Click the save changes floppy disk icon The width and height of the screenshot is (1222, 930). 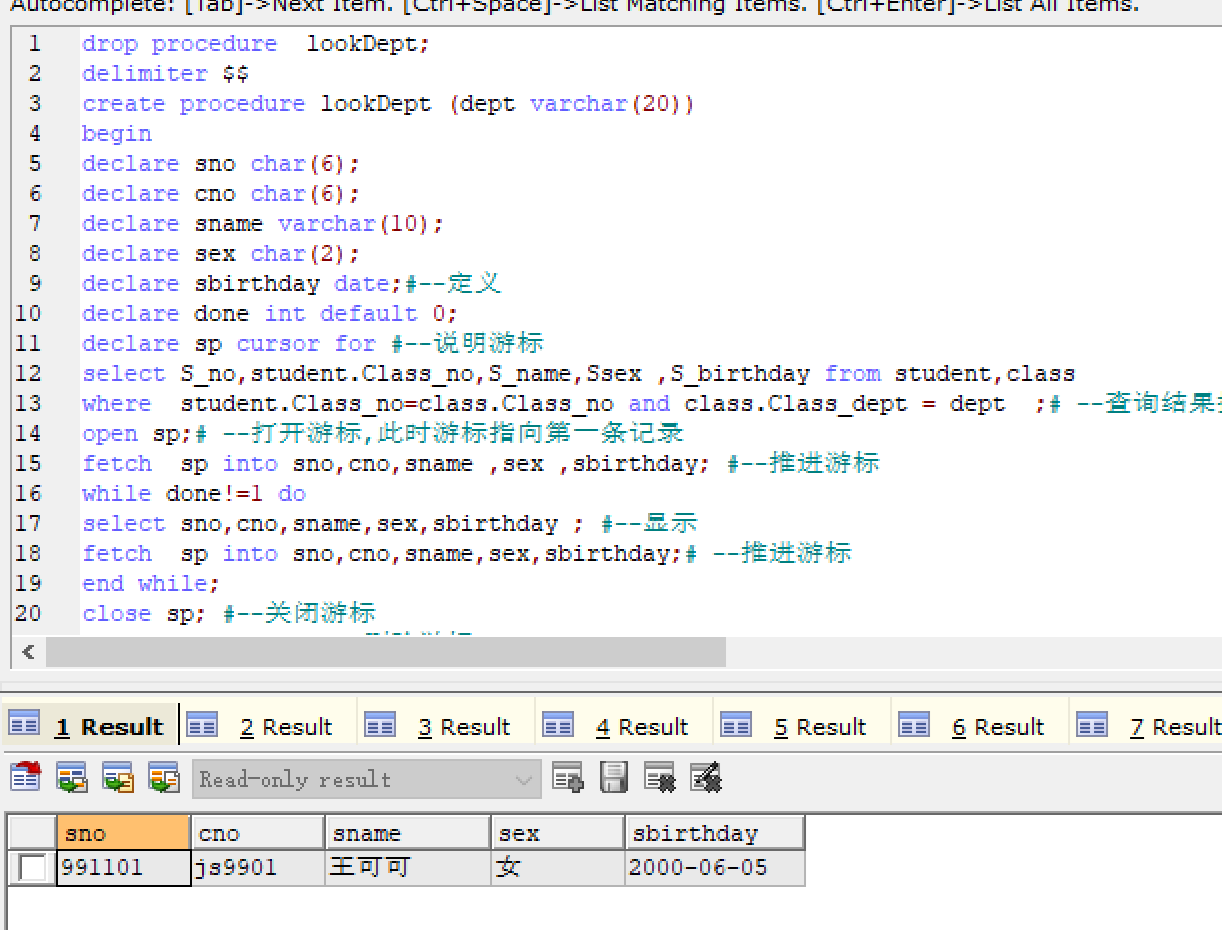[x=614, y=778]
